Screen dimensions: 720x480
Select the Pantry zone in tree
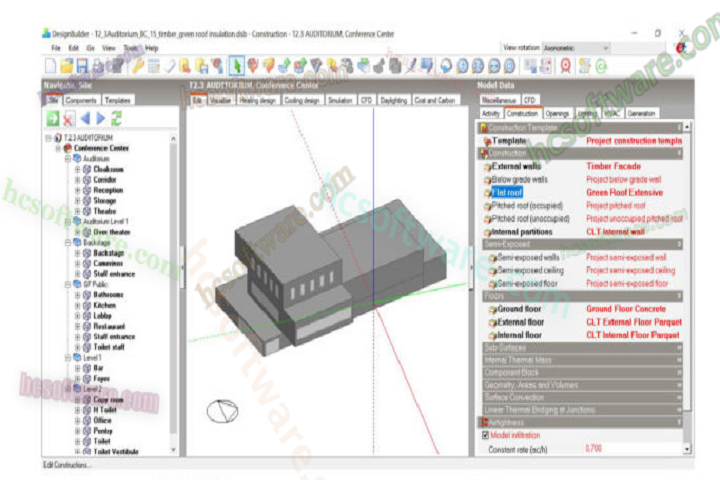103,431
